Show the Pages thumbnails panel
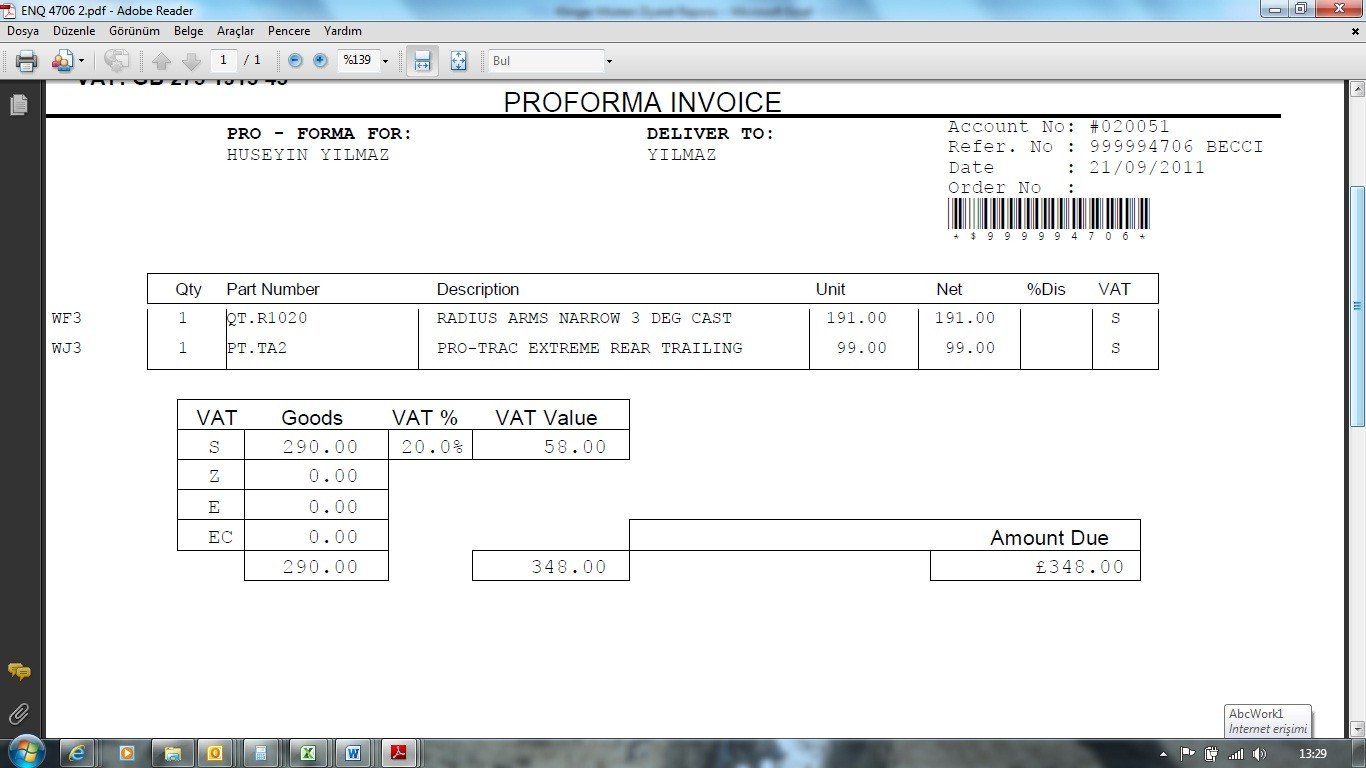1366x768 pixels. pos(18,105)
